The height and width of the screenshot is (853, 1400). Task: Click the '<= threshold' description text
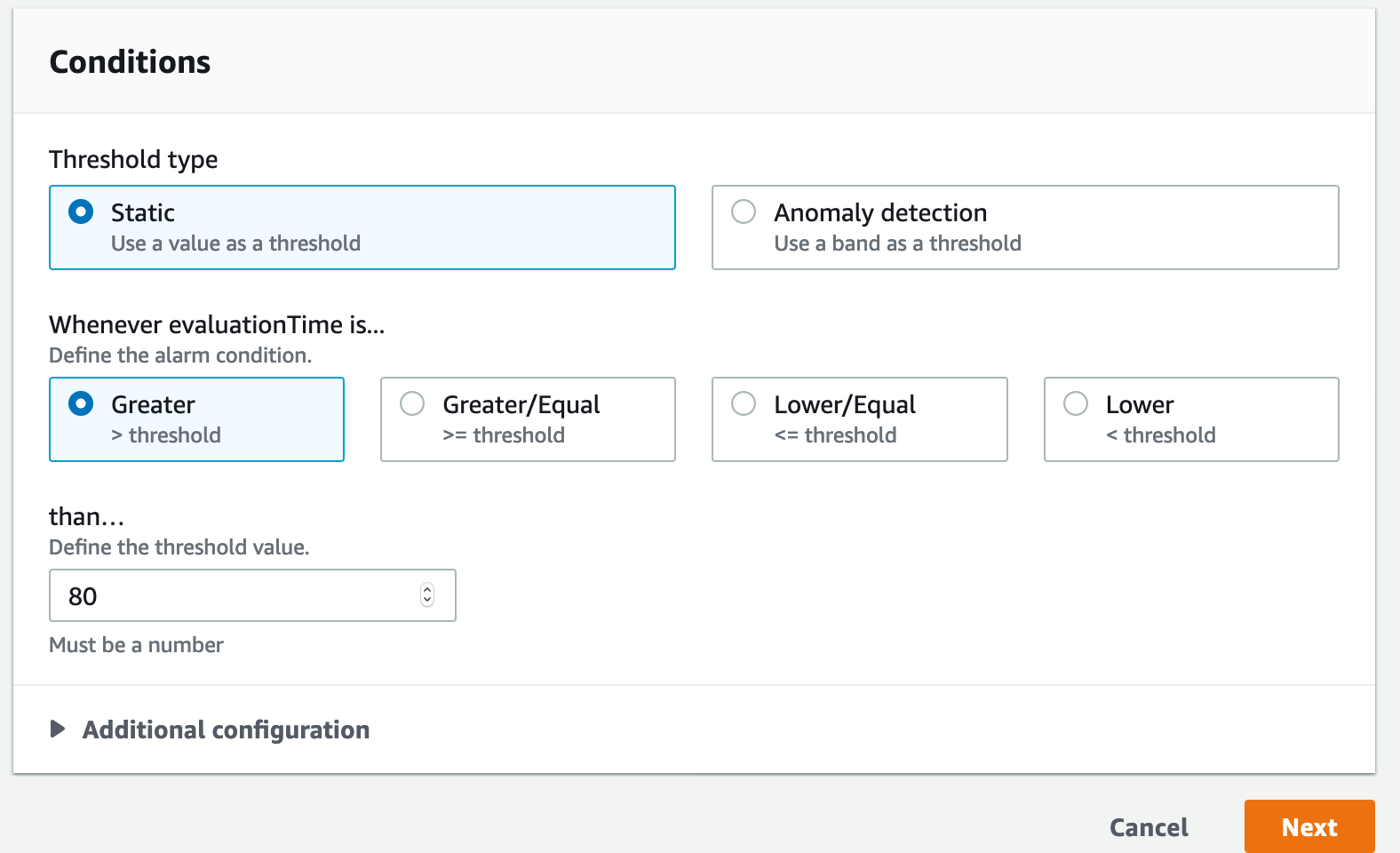coord(835,435)
